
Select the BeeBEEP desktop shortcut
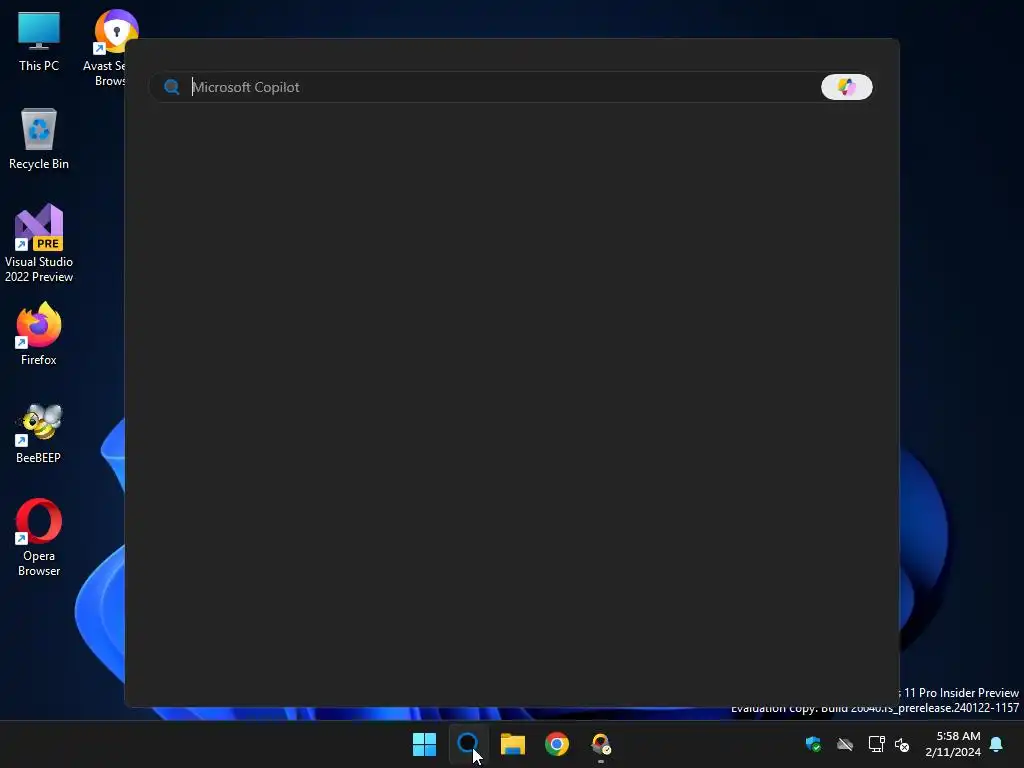tap(39, 432)
